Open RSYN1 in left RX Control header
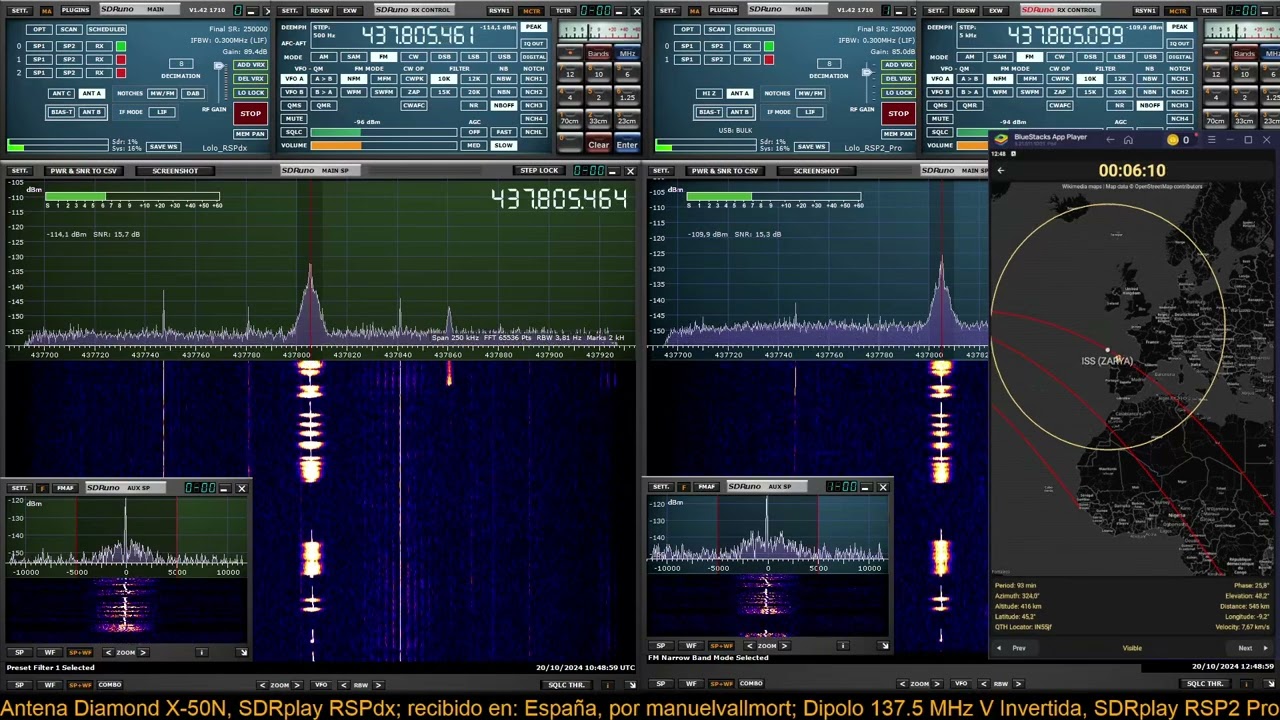The width and height of the screenshot is (1280, 720). 499,10
